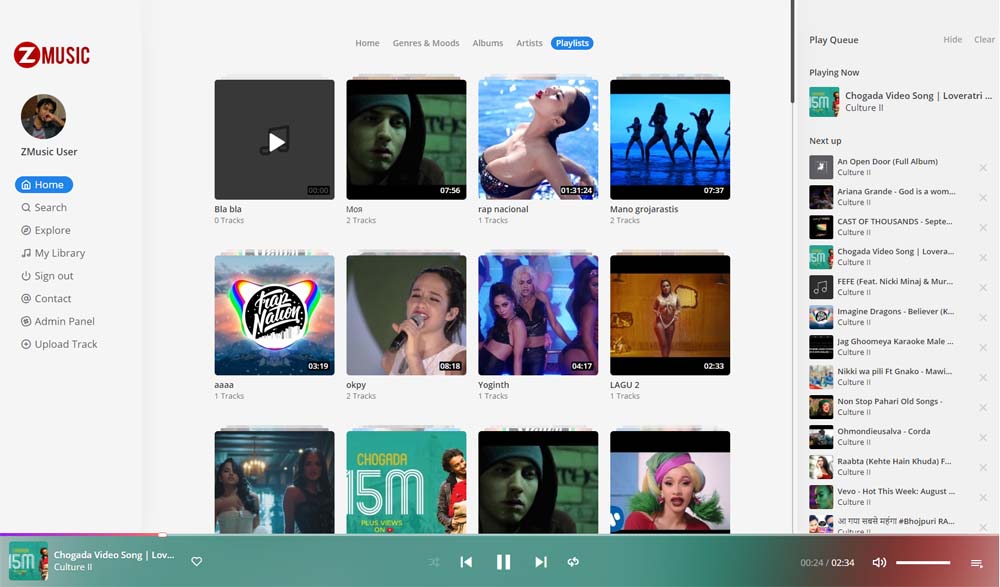Viewport: 1000px width, 587px height.
Task: Select Ariana Grande - God is a woman
Action: (896, 191)
